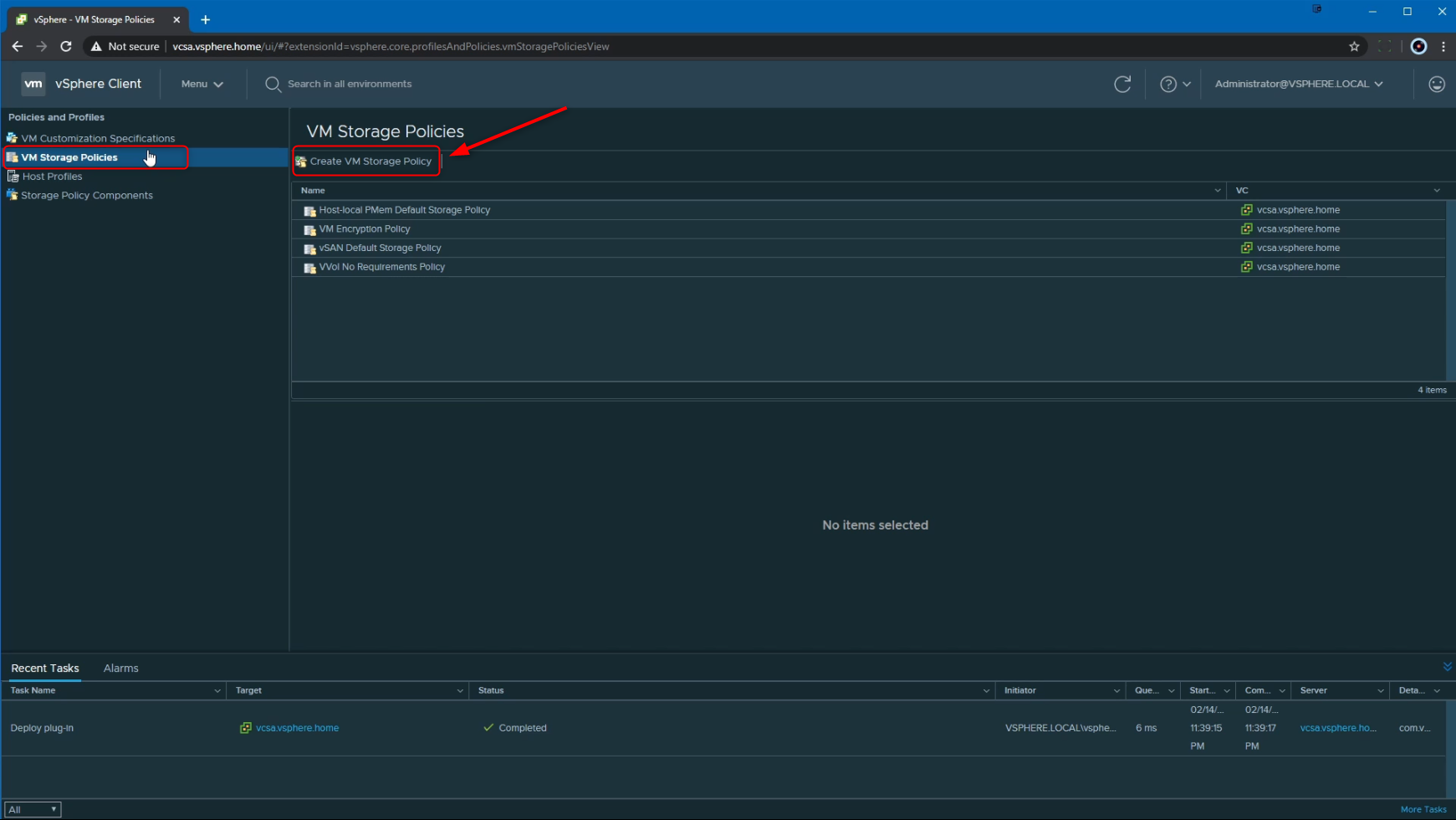Screen dimensions: 1456x820
Task: Click vCenter icon in VVol row
Action: pos(1247,267)
